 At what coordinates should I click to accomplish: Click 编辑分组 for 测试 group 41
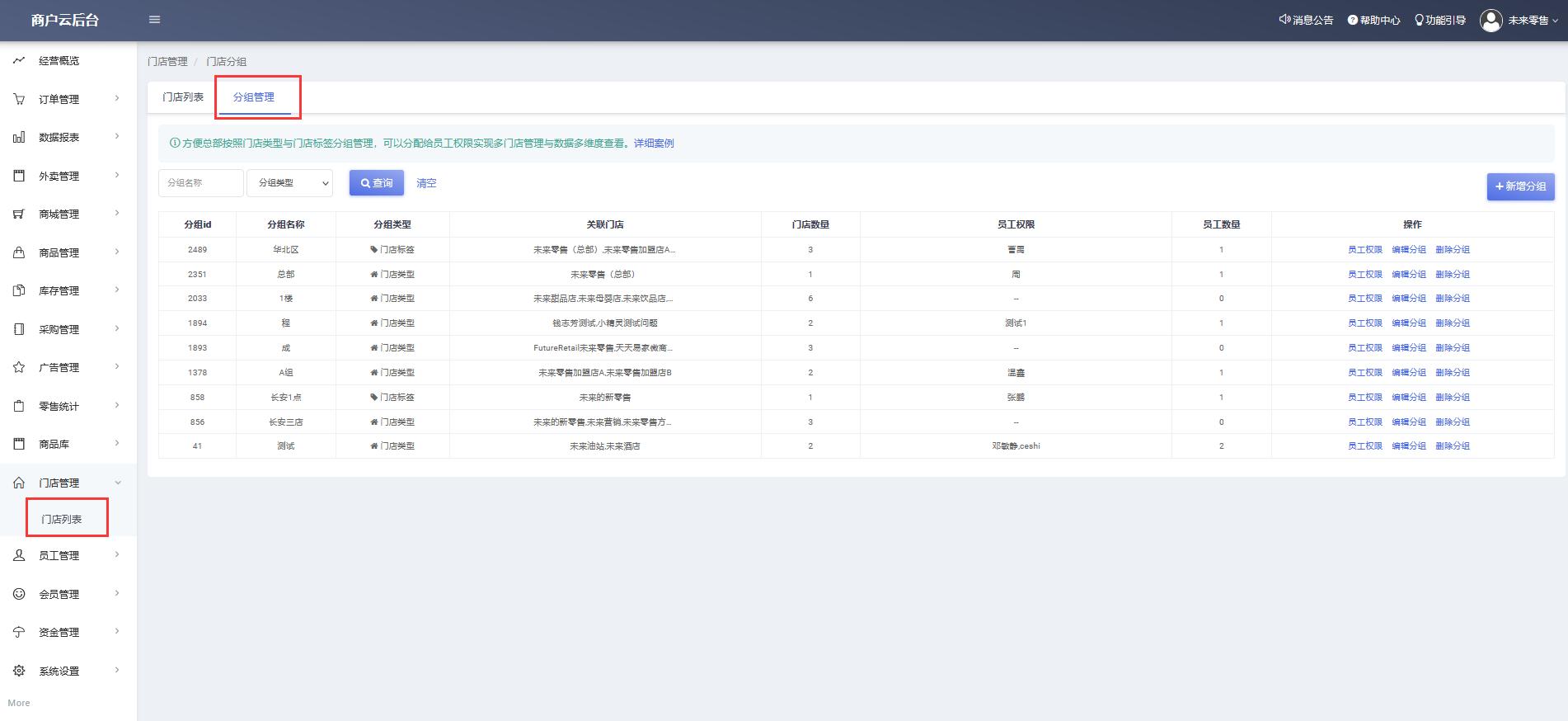(1409, 445)
